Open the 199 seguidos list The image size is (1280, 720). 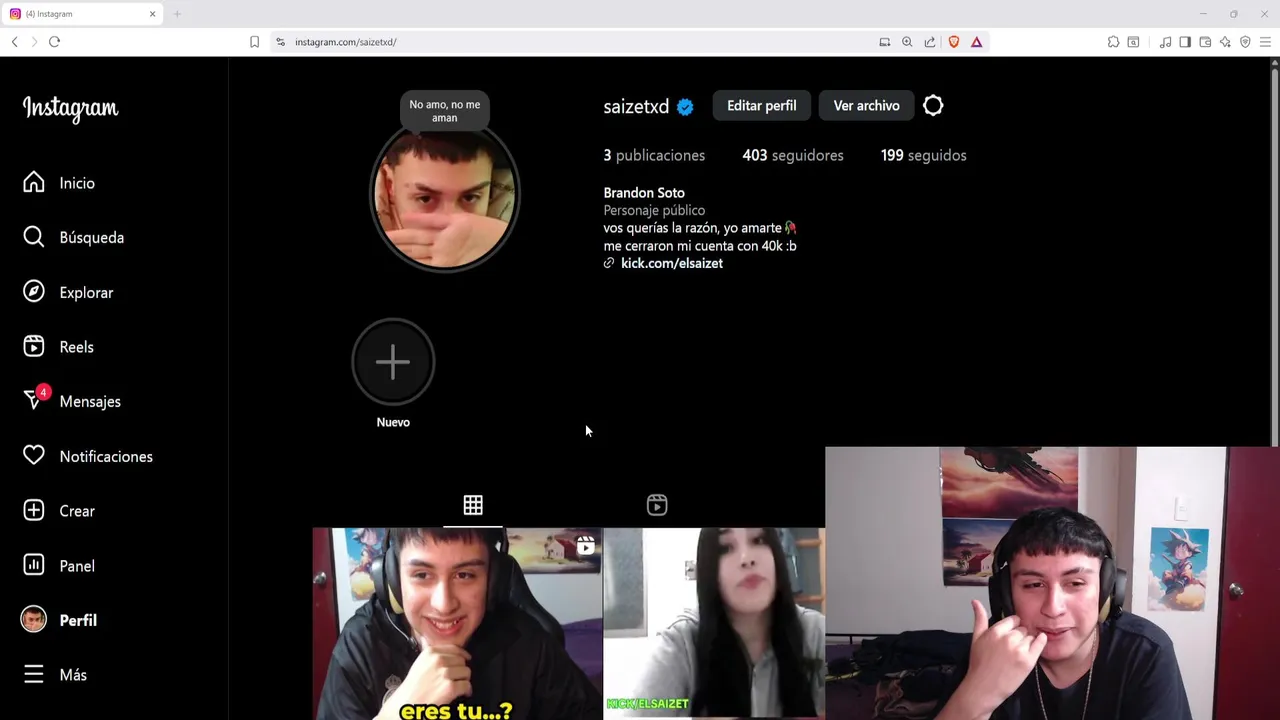(923, 155)
